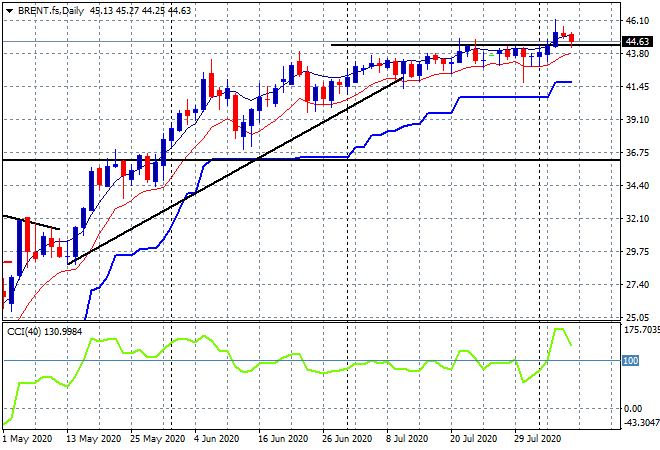
Task: Click the last red candle of the chart
Action: 571,38
